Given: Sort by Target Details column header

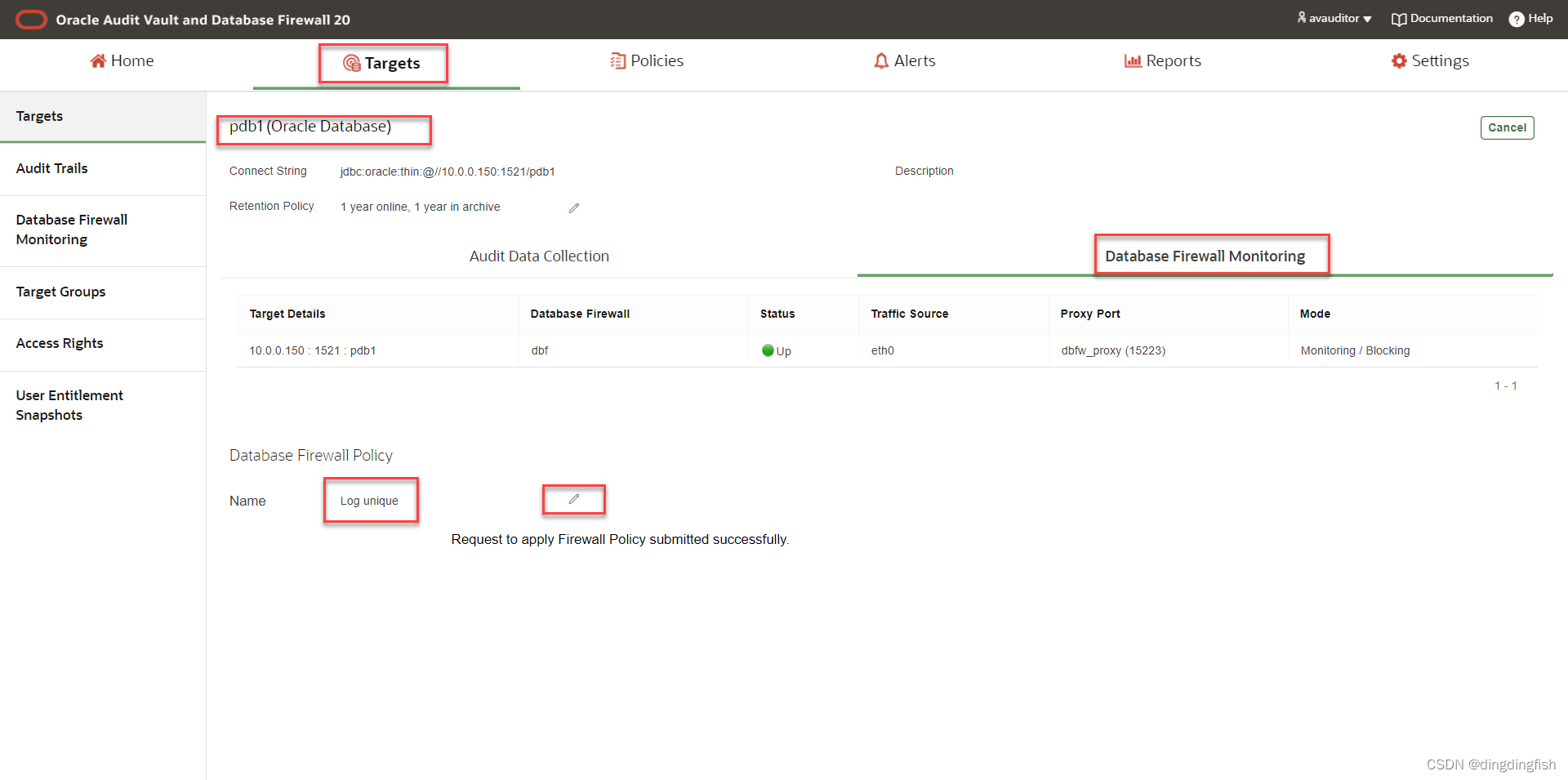Looking at the screenshot, I should click(x=287, y=314).
